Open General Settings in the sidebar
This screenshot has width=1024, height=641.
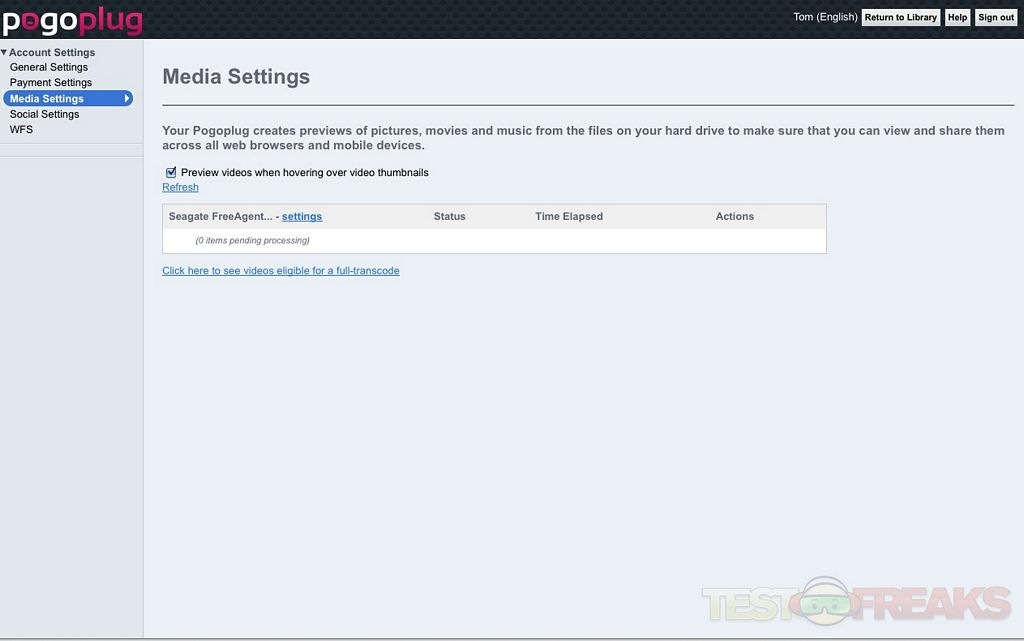(49, 67)
